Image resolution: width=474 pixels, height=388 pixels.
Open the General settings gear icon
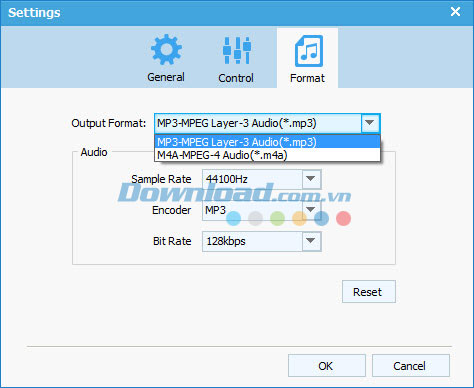tap(166, 50)
